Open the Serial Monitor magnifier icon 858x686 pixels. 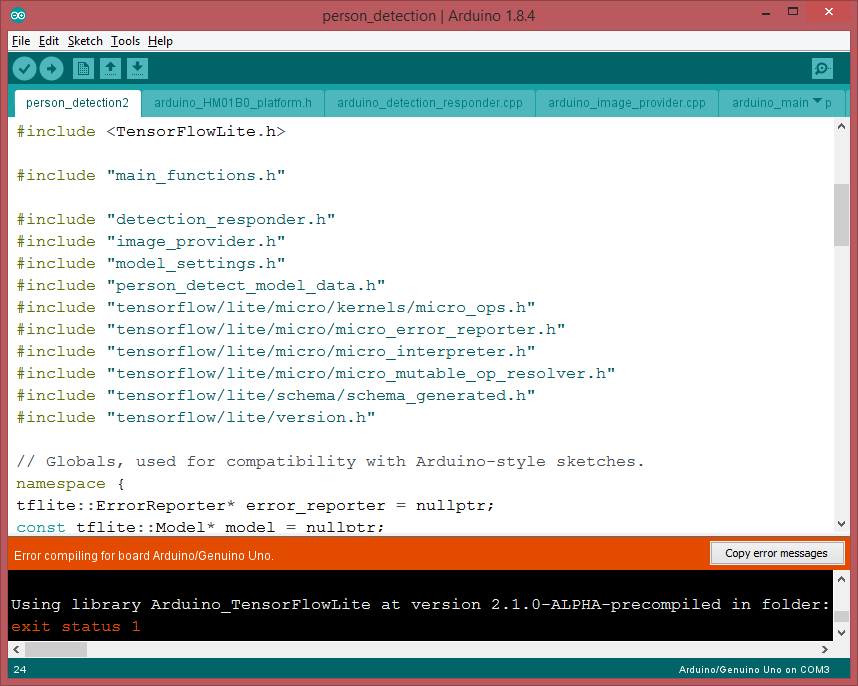(x=822, y=69)
